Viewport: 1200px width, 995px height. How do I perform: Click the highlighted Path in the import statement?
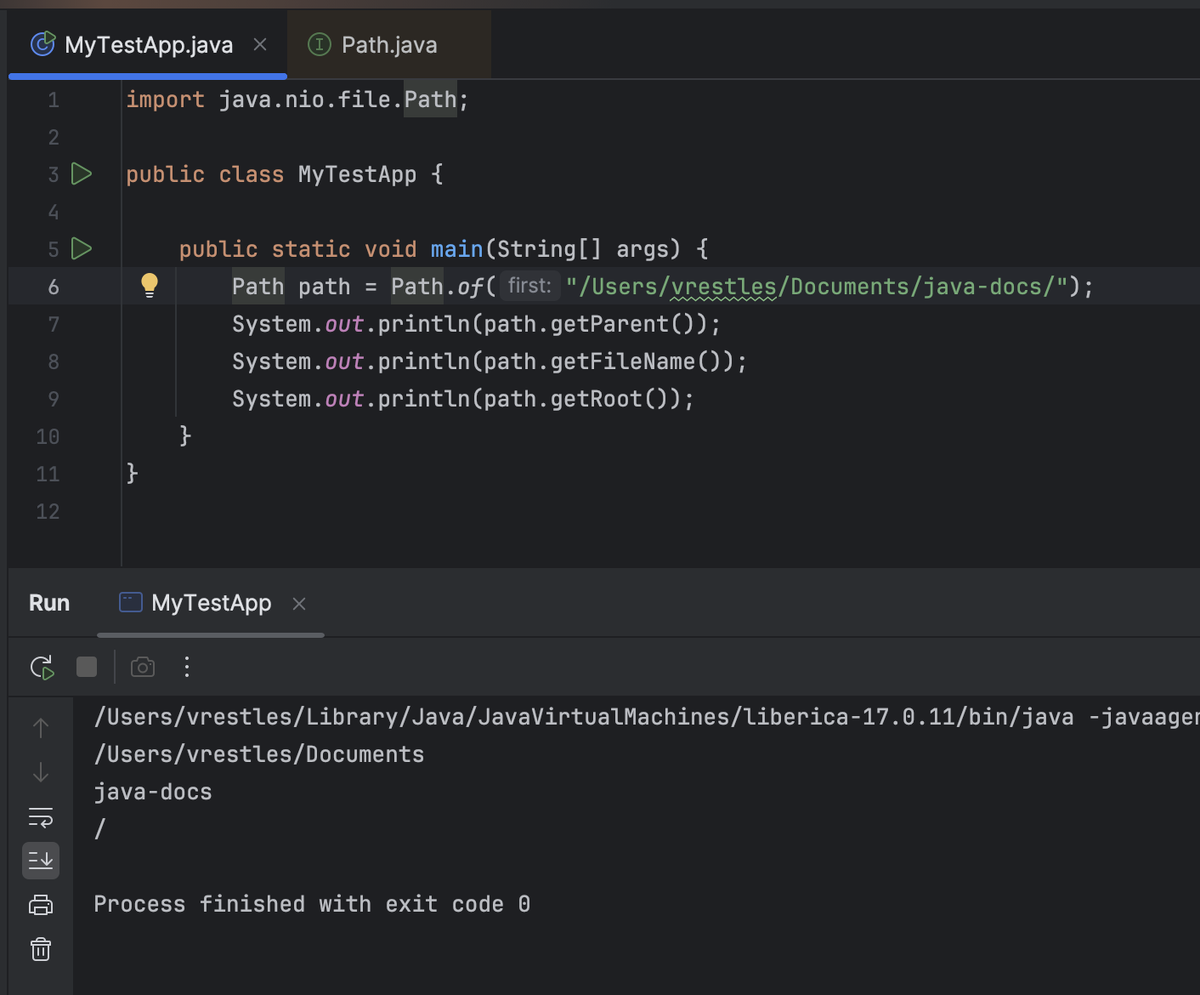[430, 99]
